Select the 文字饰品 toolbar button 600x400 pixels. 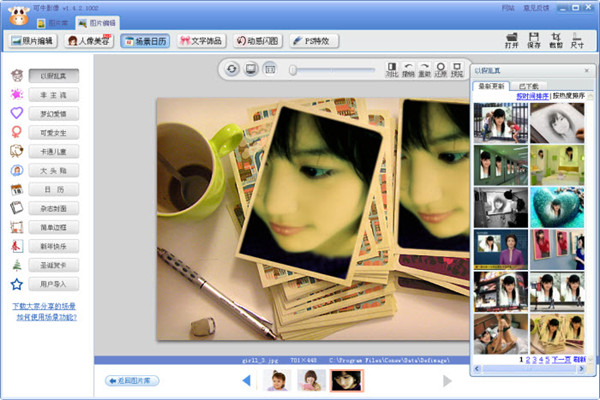click(x=203, y=41)
